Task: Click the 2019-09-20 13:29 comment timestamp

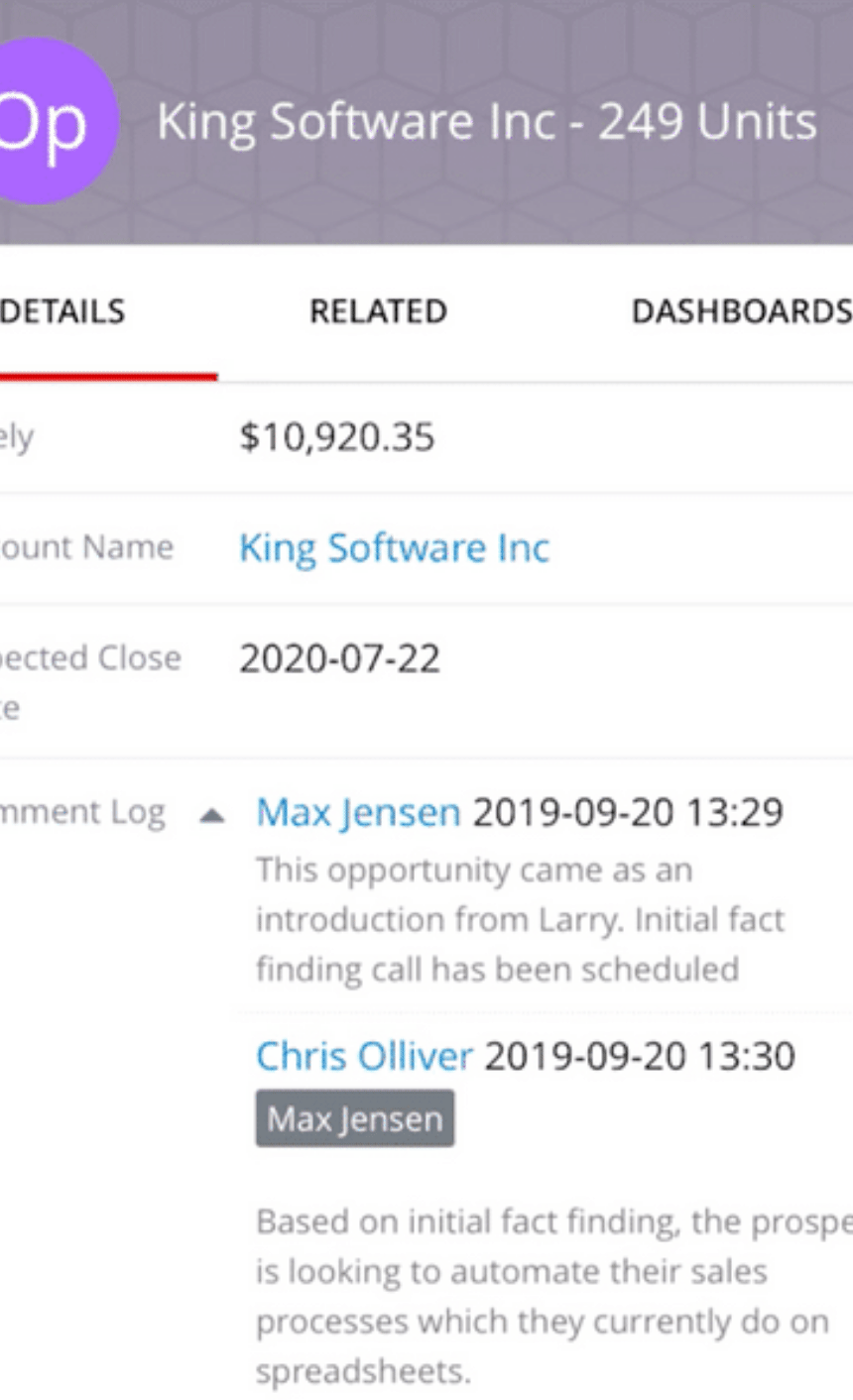Action: (628, 812)
